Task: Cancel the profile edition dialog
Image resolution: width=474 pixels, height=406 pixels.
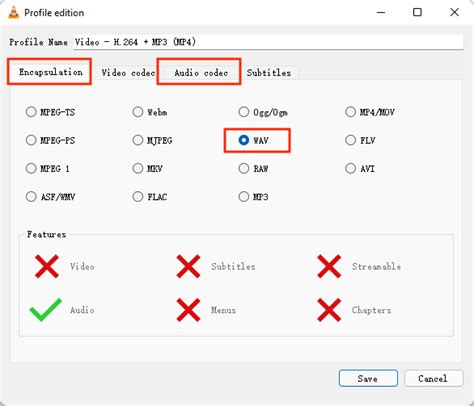Action: [434, 378]
